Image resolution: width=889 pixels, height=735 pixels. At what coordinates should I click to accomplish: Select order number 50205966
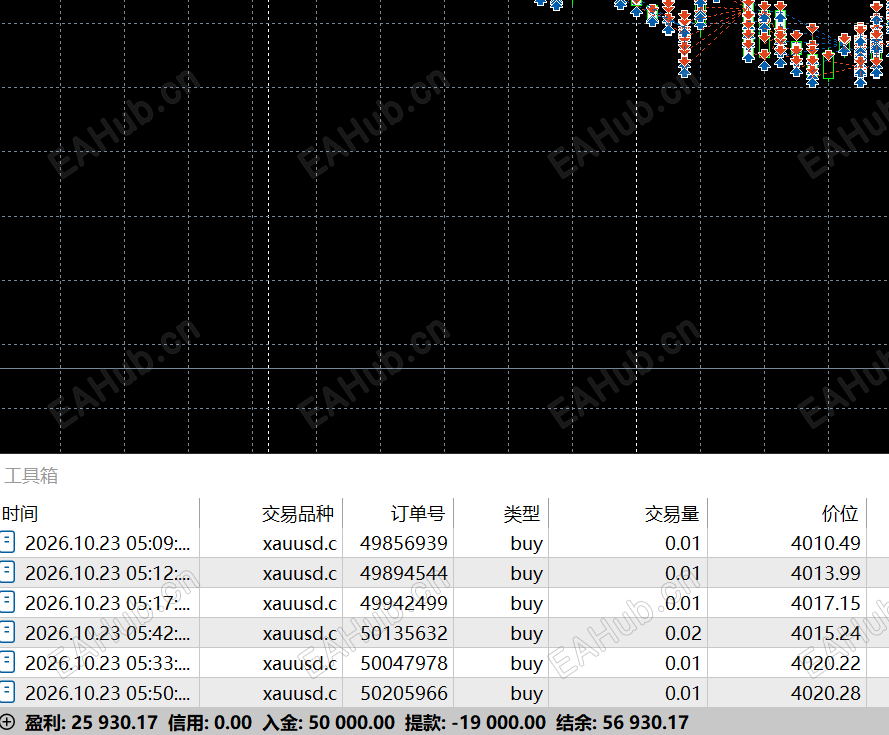click(404, 694)
